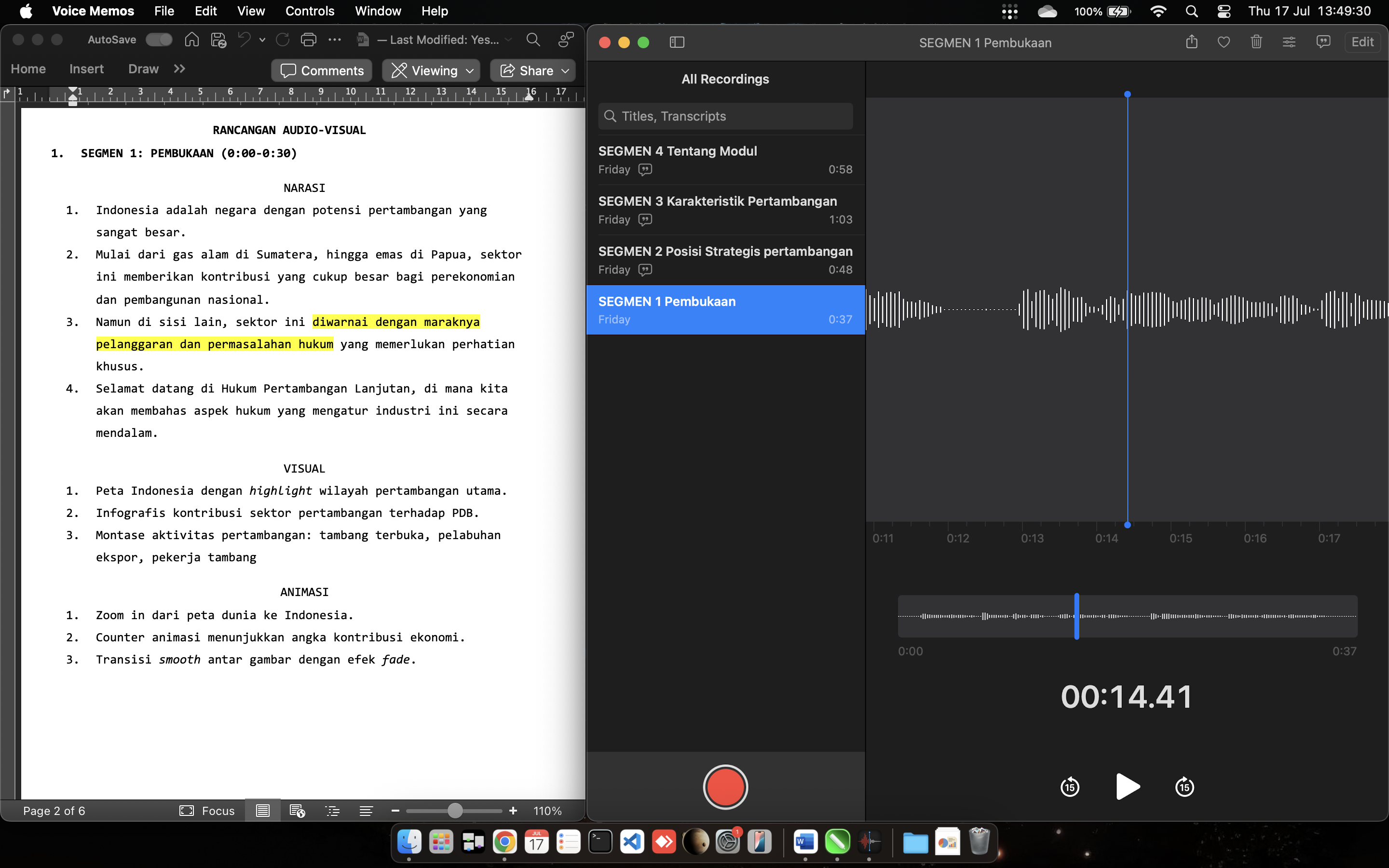The image size is (1389, 868).
Task: Switch to the Insert ribbon tab
Action: (x=86, y=69)
